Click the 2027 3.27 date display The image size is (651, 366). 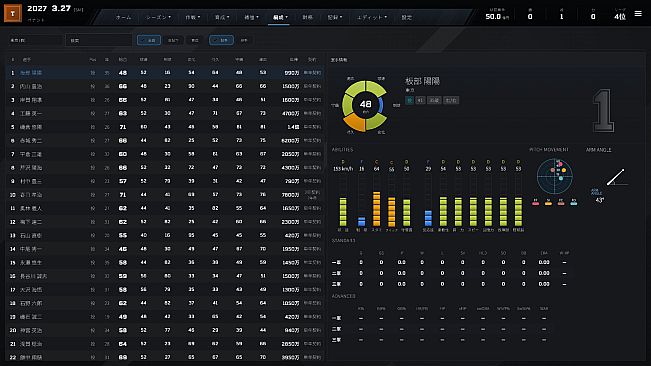[49, 9]
